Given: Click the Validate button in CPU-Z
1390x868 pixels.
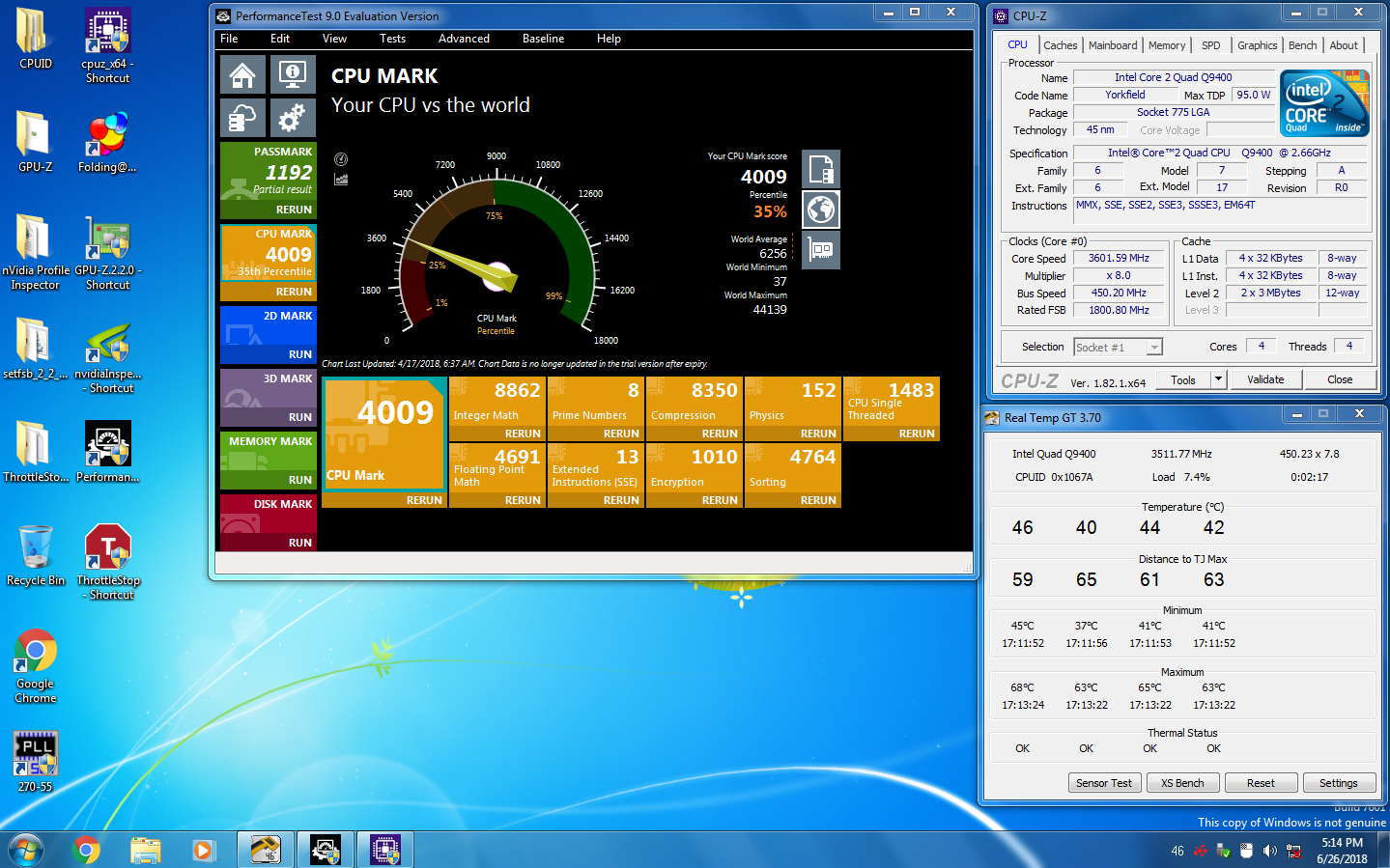Looking at the screenshot, I should click(1265, 379).
